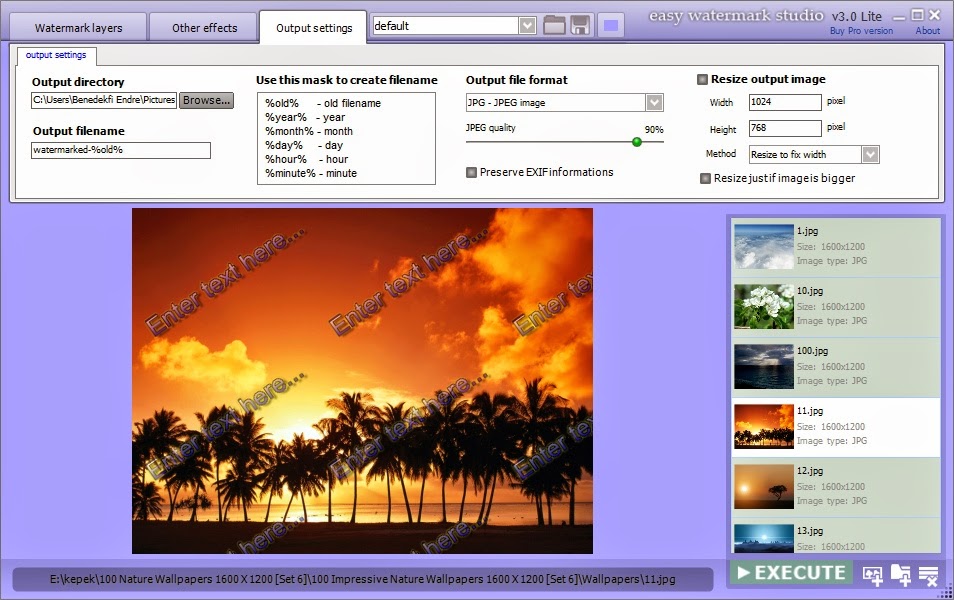This screenshot has height=600, width=954.
Task: Click the purple background color square
Action: pos(611,26)
